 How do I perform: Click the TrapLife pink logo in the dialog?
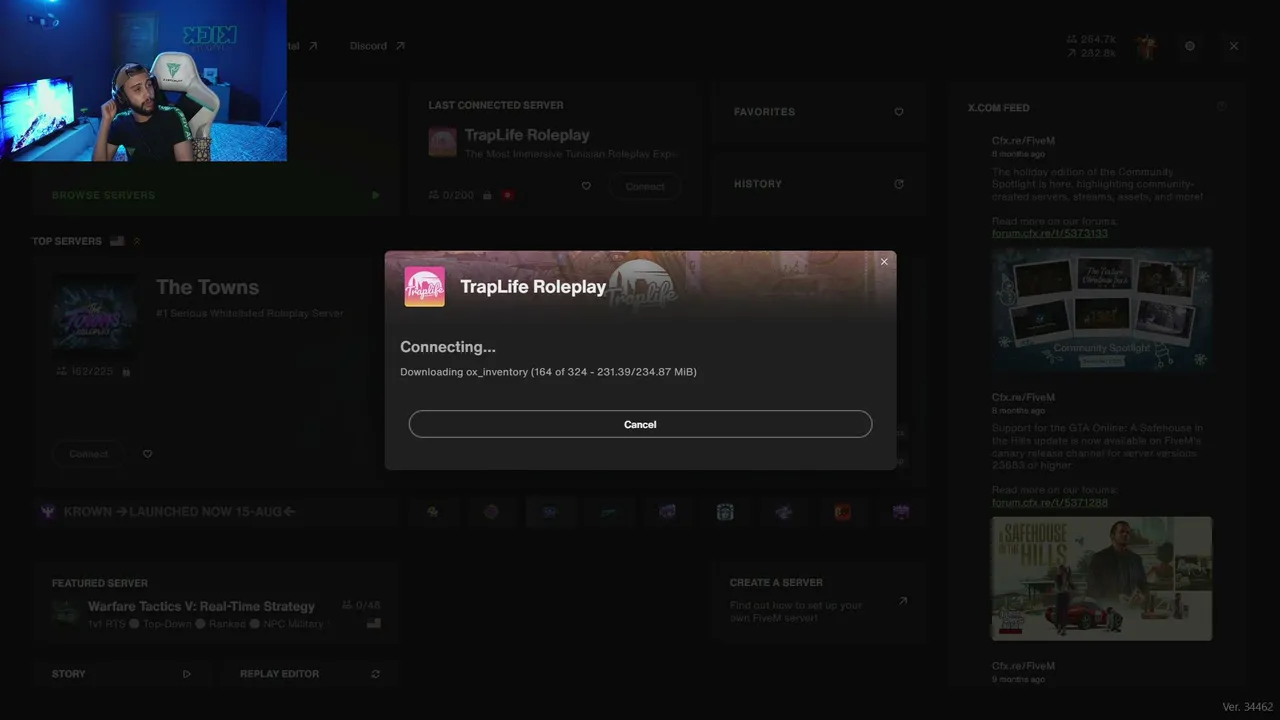[x=424, y=286]
